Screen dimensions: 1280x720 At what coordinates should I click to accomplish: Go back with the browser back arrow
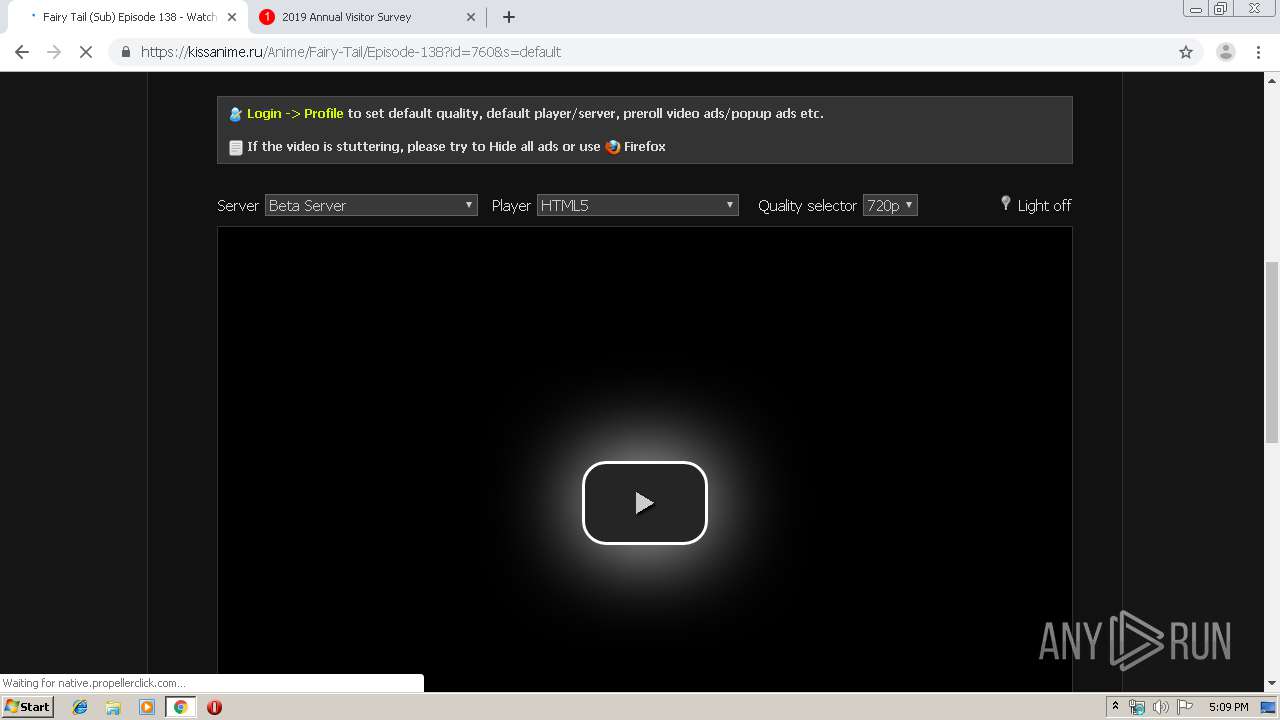pyautogui.click(x=22, y=52)
